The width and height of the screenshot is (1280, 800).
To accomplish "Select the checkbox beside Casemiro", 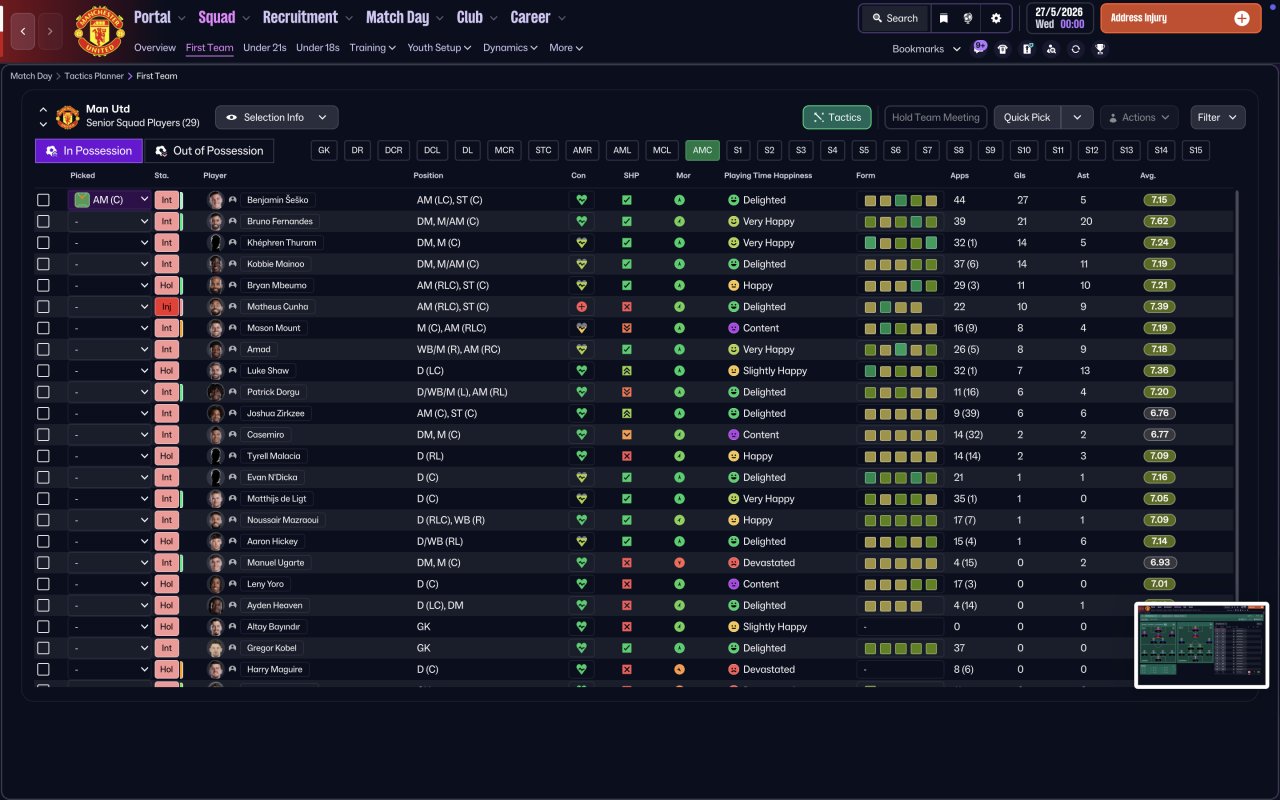I will (x=43, y=435).
